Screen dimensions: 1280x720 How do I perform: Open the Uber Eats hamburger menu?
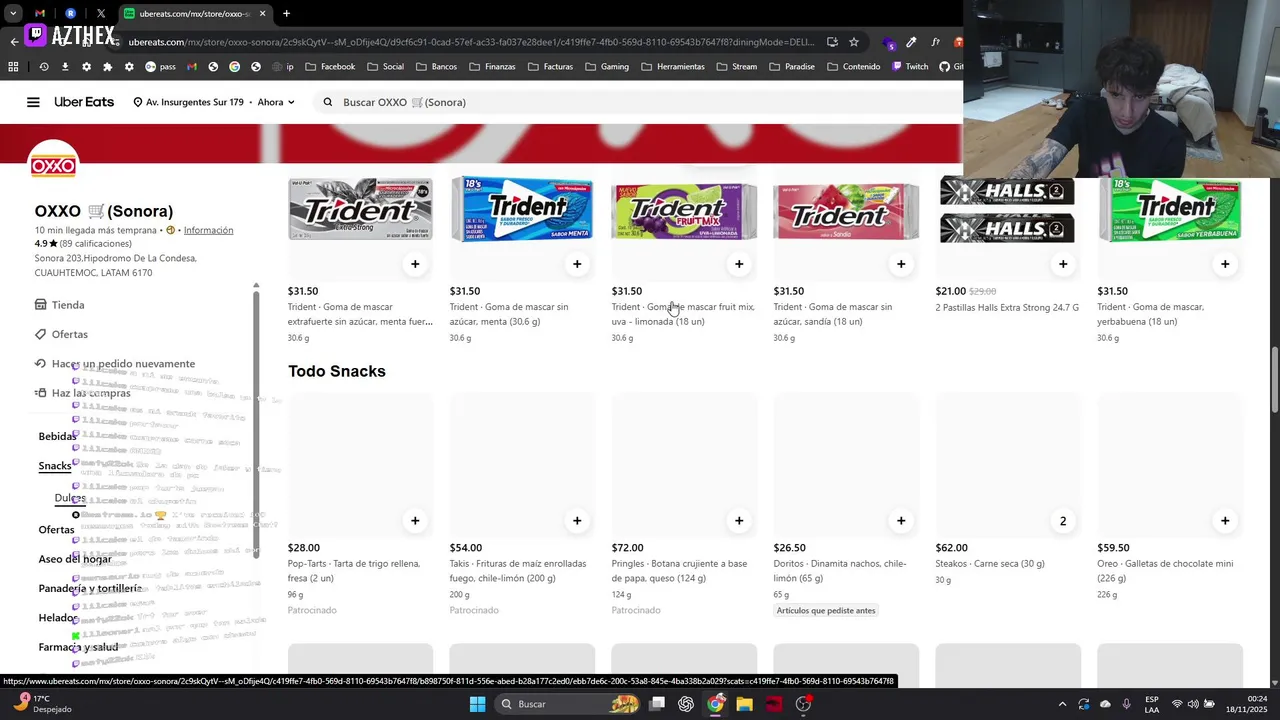tap(33, 102)
